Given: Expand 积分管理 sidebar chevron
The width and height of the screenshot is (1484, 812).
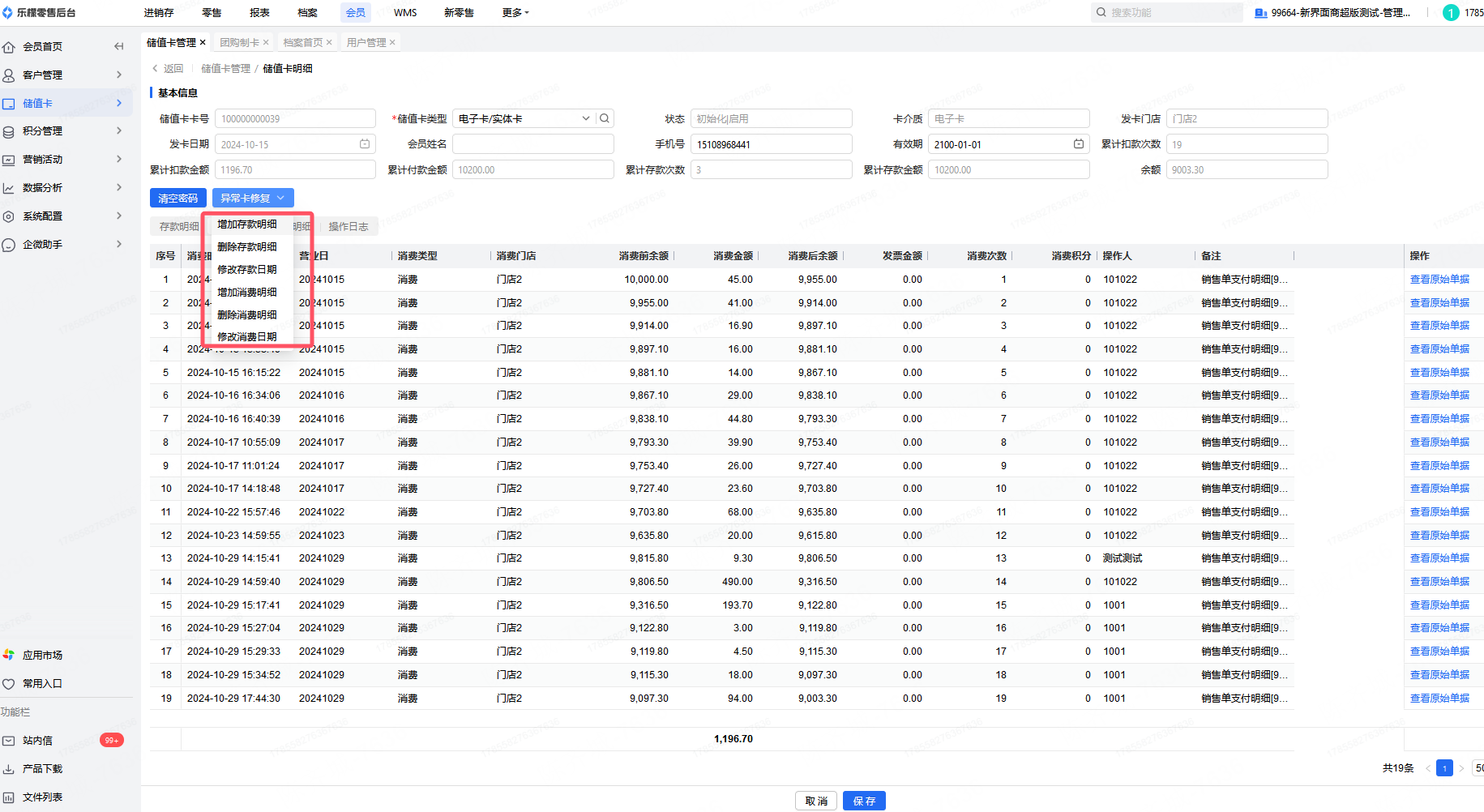Looking at the screenshot, I should [119, 130].
